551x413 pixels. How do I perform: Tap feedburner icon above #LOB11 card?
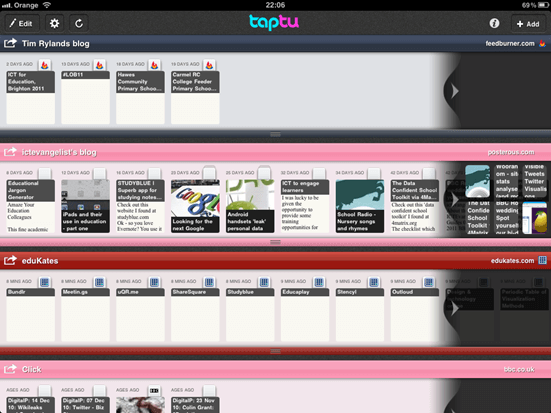(99, 65)
